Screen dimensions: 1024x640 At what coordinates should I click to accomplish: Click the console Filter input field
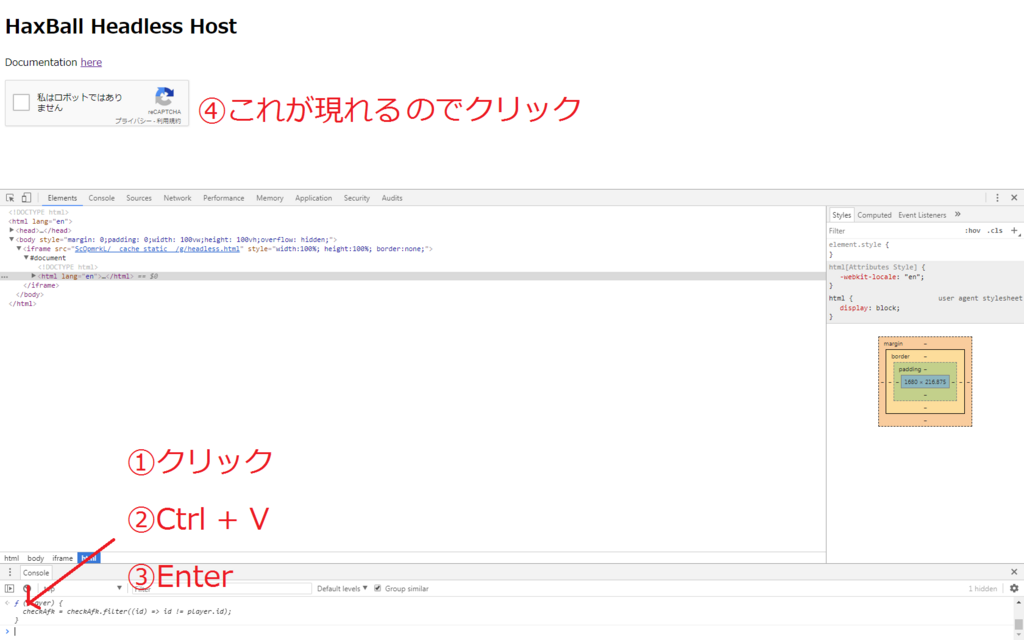(221, 588)
